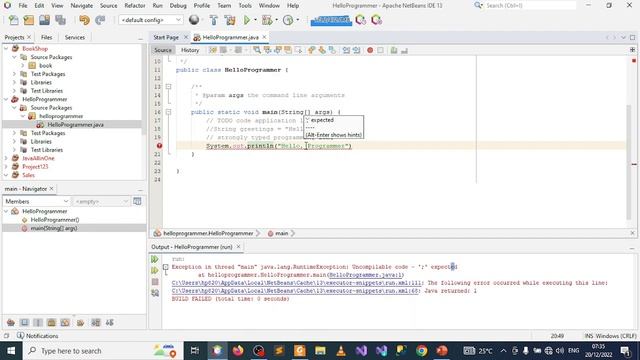Click the Search (Ctrl+I) field
This screenshot has height=360, width=640.
[531, 6]
